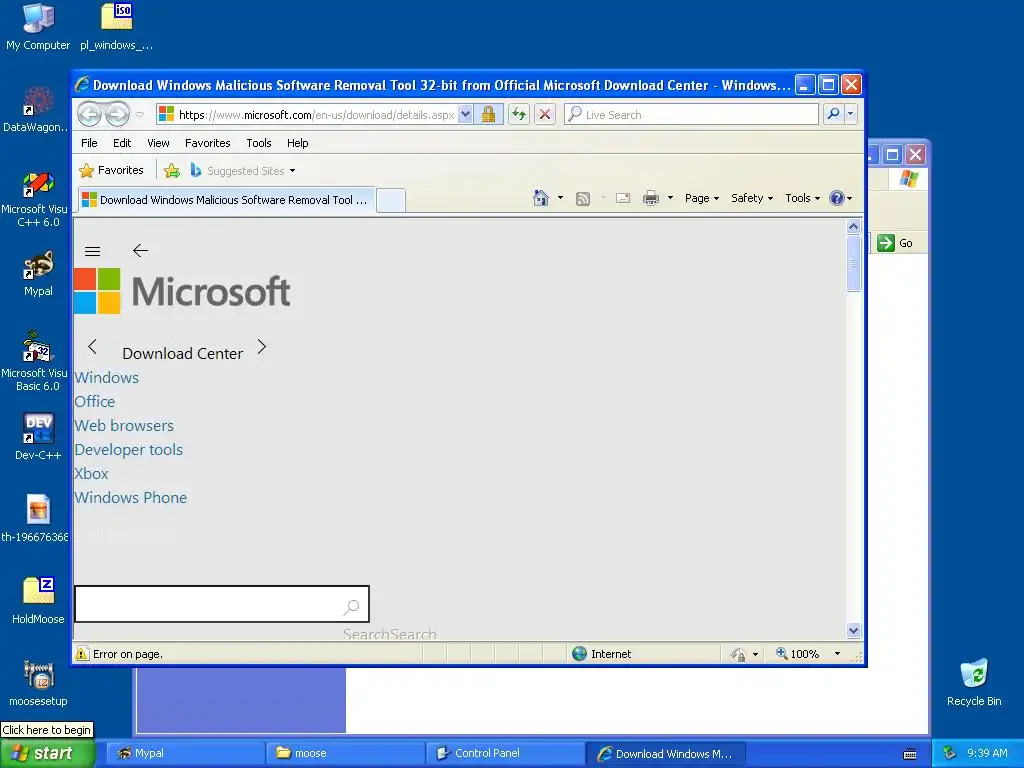1024x768 pixels.
Task: Click the Download Center heading
Action: 182,353
